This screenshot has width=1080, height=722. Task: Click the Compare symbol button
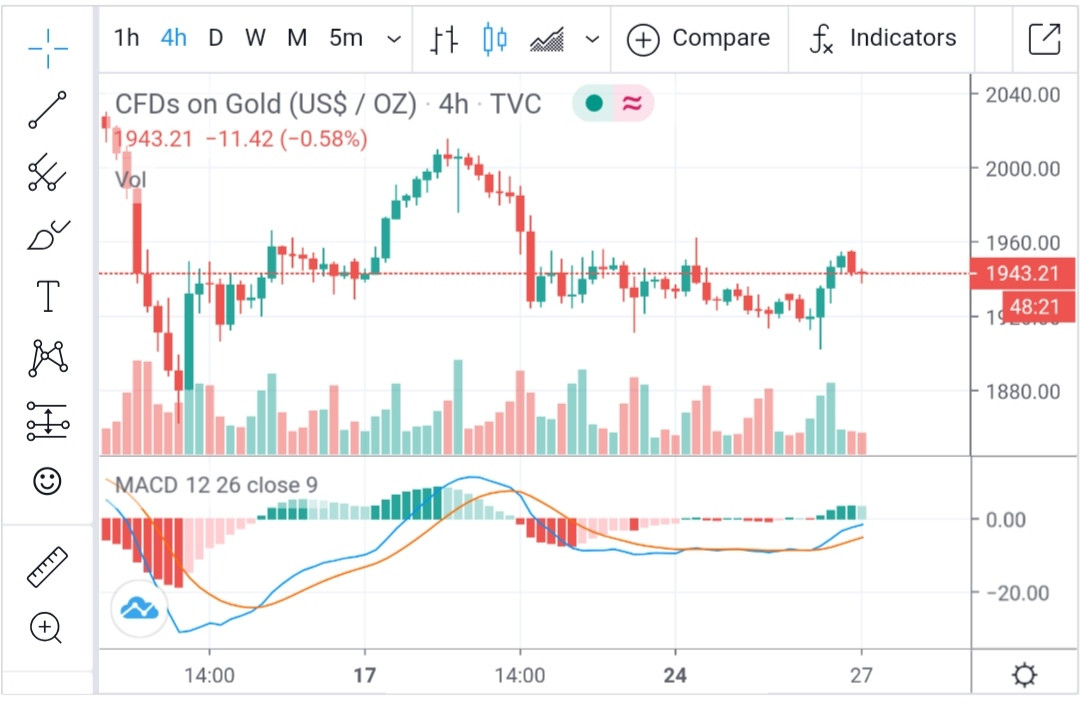698,39
